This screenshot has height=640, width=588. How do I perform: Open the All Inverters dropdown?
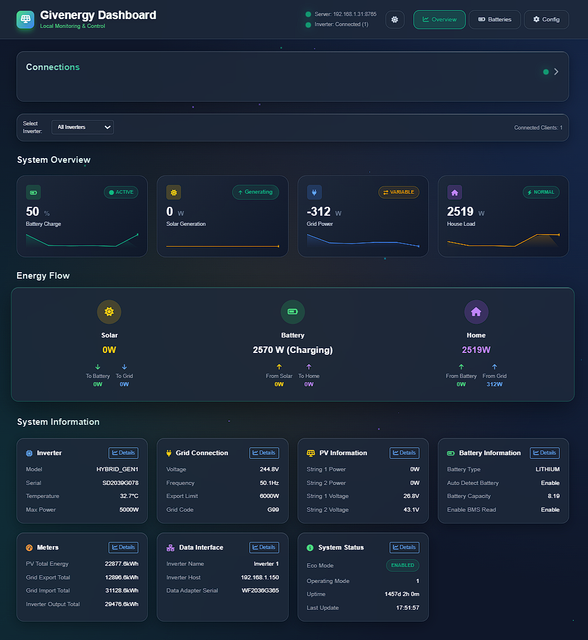click(82, 127)
